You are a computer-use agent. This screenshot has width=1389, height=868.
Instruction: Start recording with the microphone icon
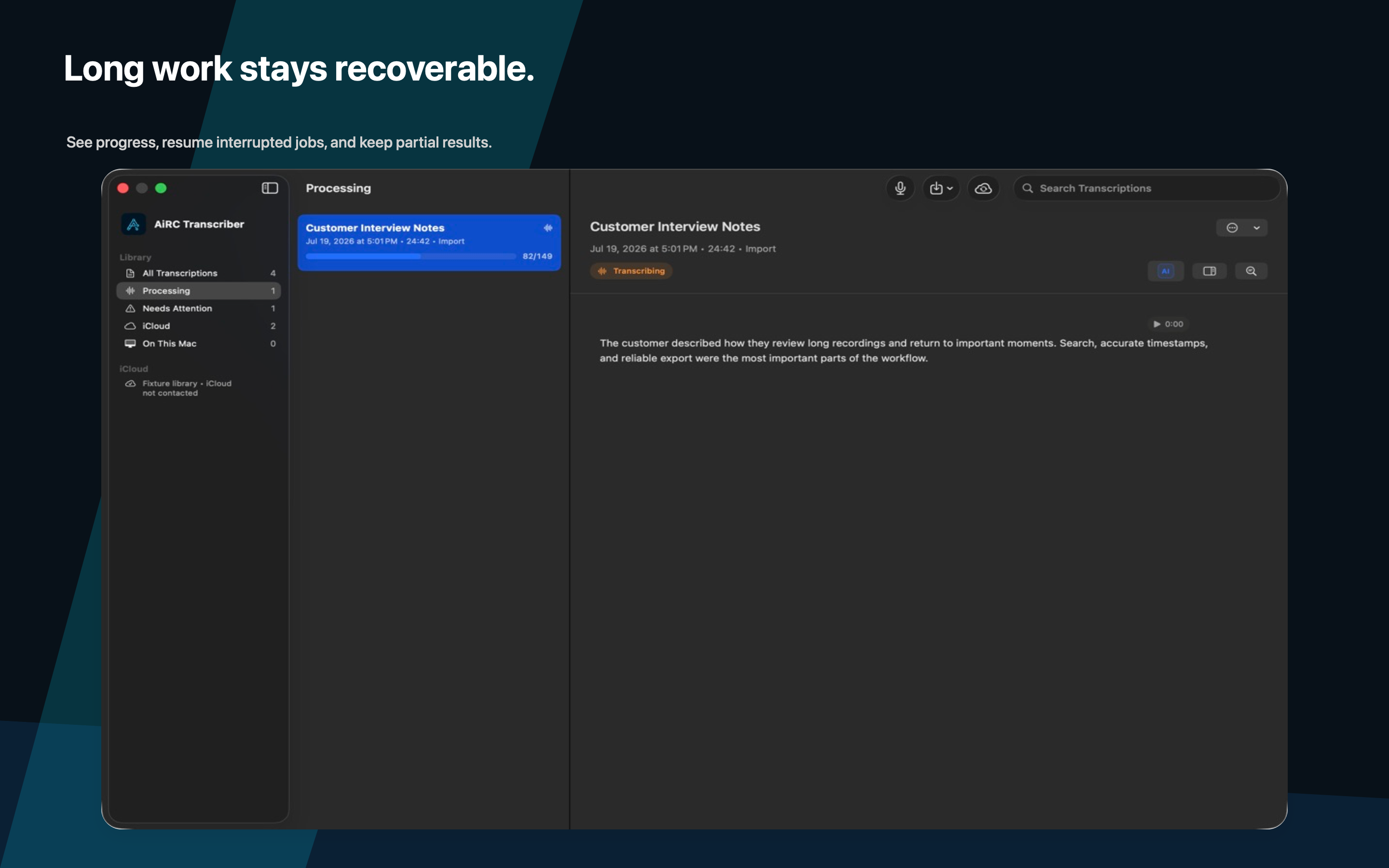(x=900, y=188)
